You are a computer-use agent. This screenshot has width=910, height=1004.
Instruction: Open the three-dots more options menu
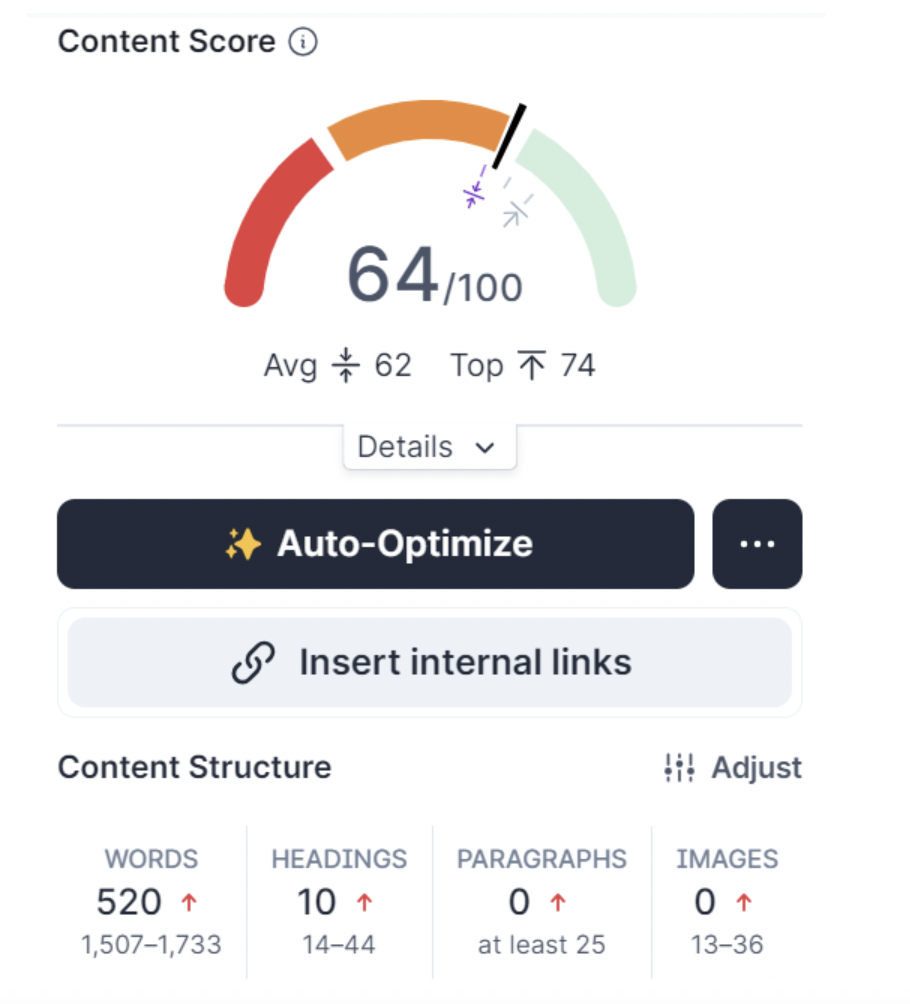coord(757,544)
